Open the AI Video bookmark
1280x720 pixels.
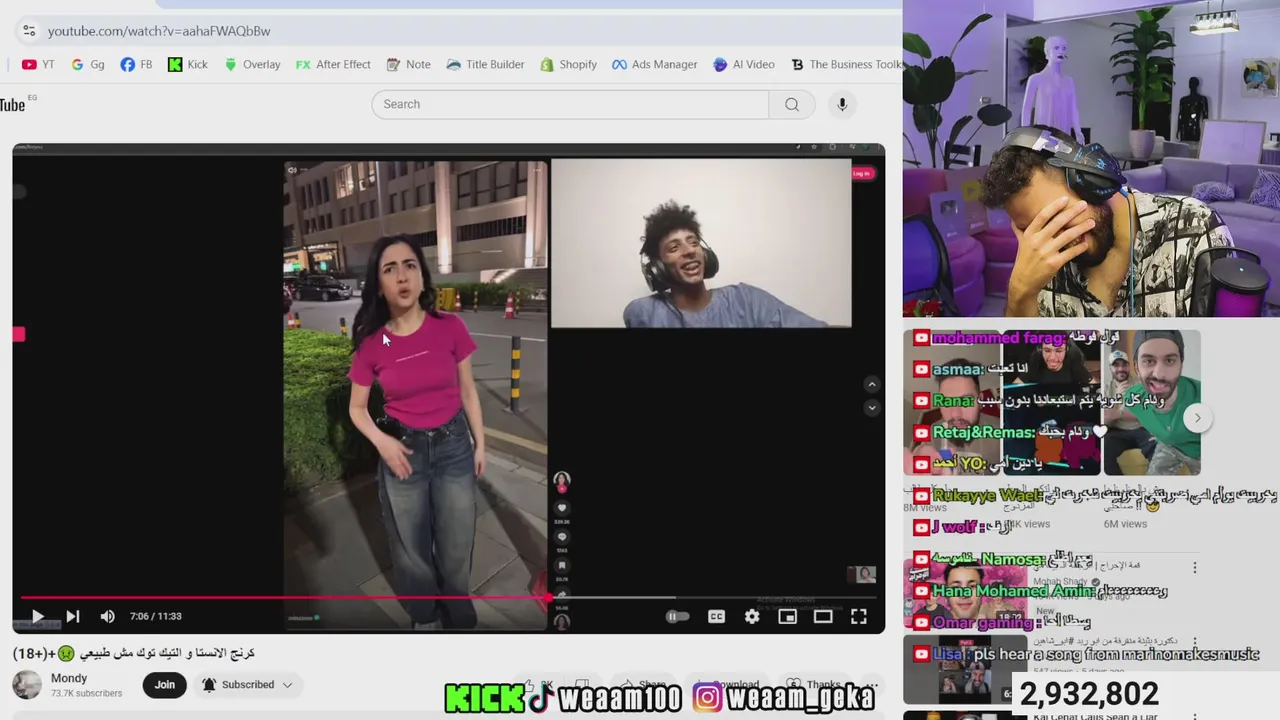pyautogui.click(x=744, y=64)
